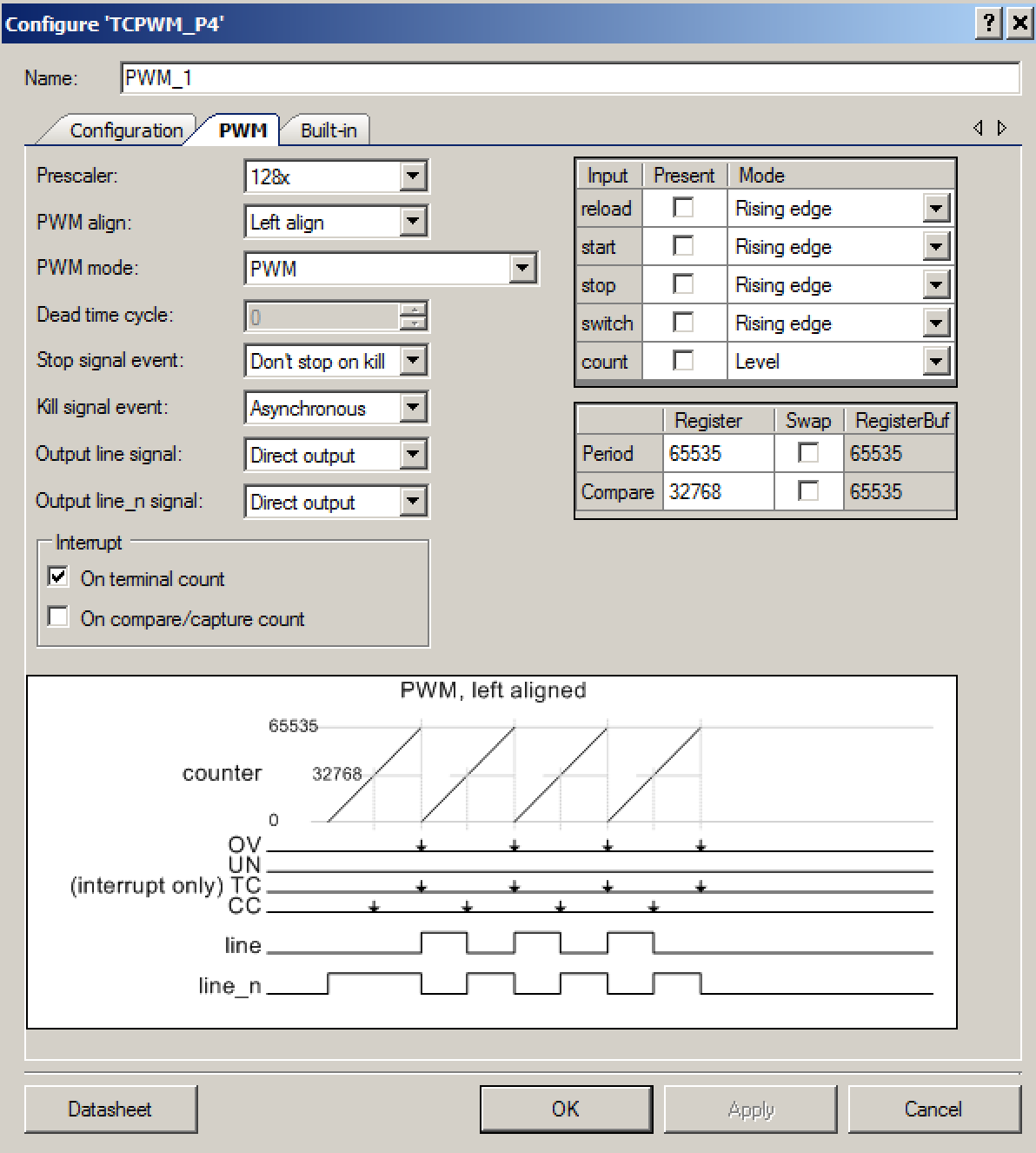Click the Mode column header
The height and width of the screenshot is (1153, 1036).
(x=840, y=176)
